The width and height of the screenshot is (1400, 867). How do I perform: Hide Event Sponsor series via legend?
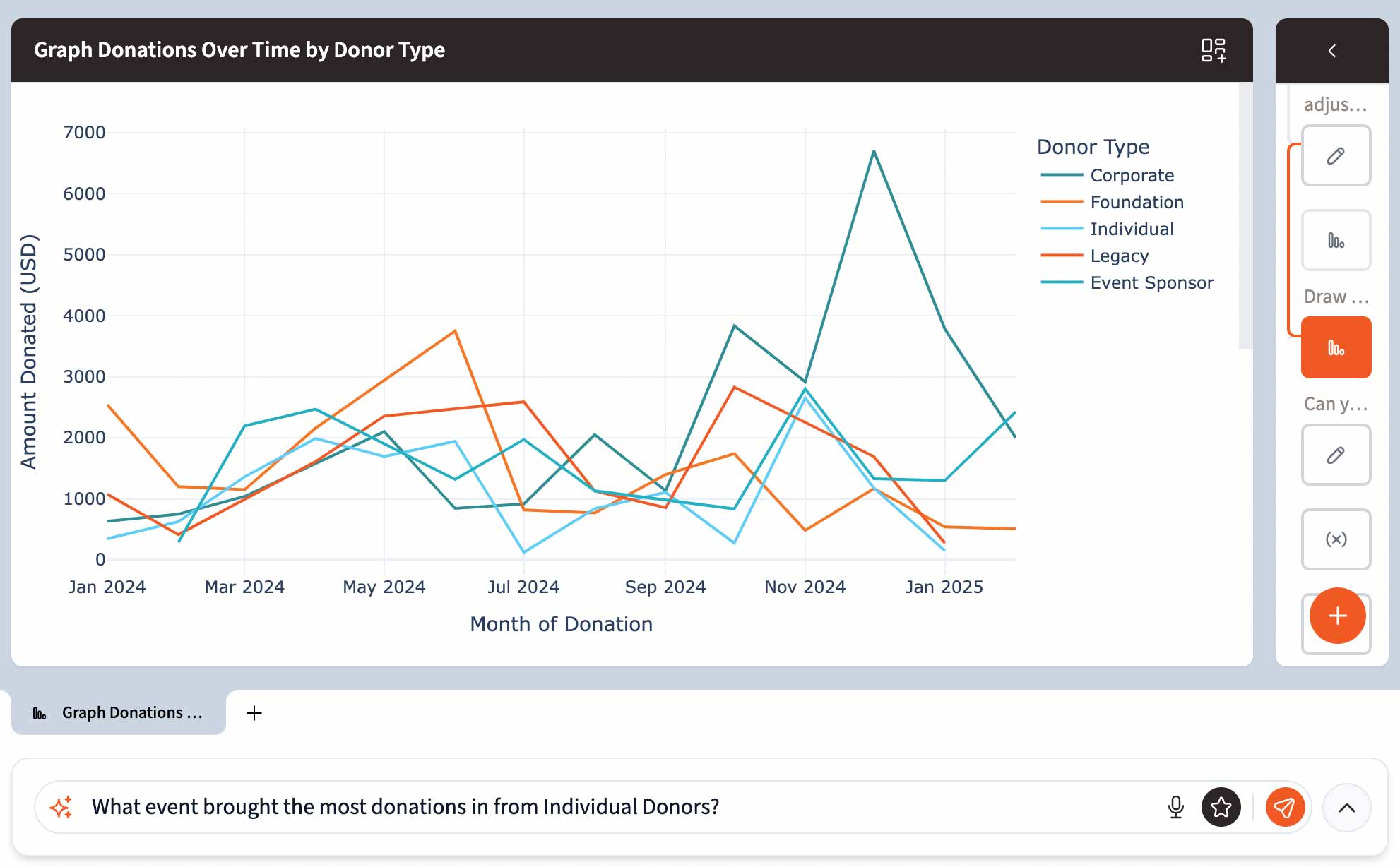click(1151, 282)
